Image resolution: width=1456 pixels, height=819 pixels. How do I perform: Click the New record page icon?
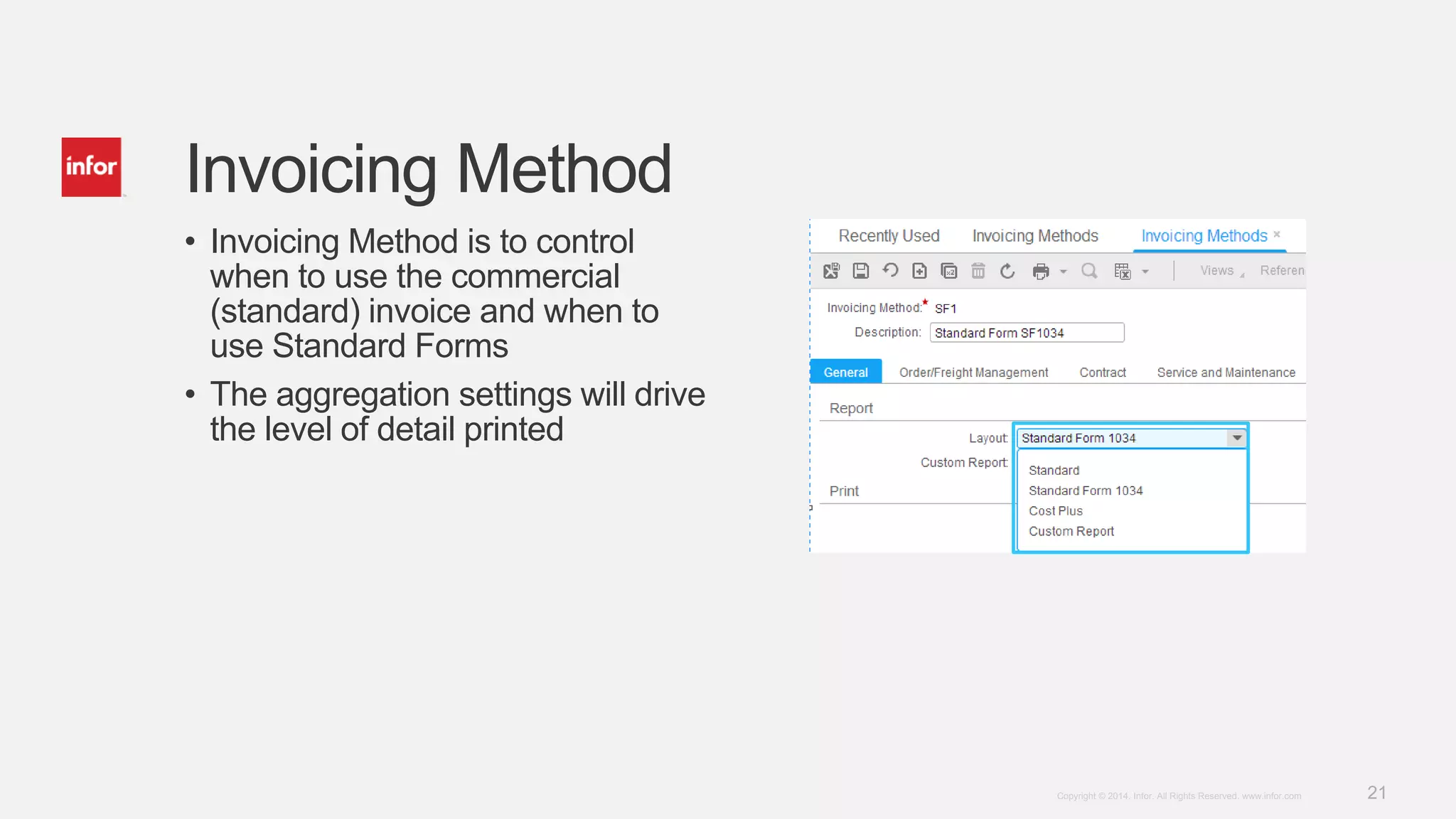tap(919, 271)
